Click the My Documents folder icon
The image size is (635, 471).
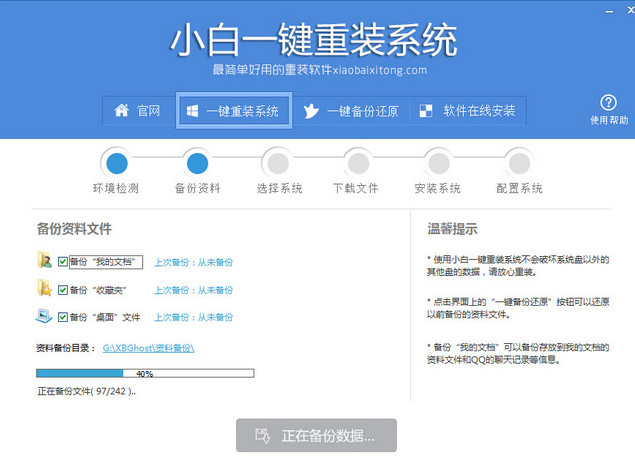(44, 262)
